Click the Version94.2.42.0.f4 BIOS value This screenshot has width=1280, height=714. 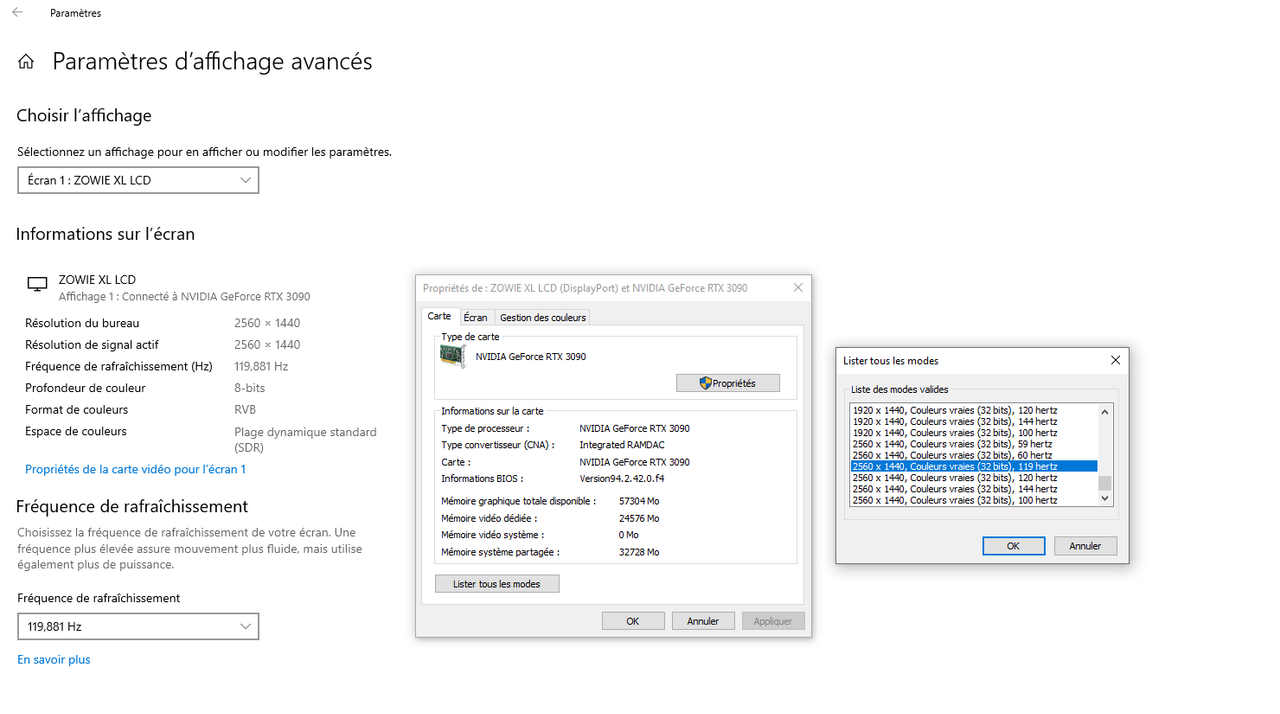tap(621, 479)
